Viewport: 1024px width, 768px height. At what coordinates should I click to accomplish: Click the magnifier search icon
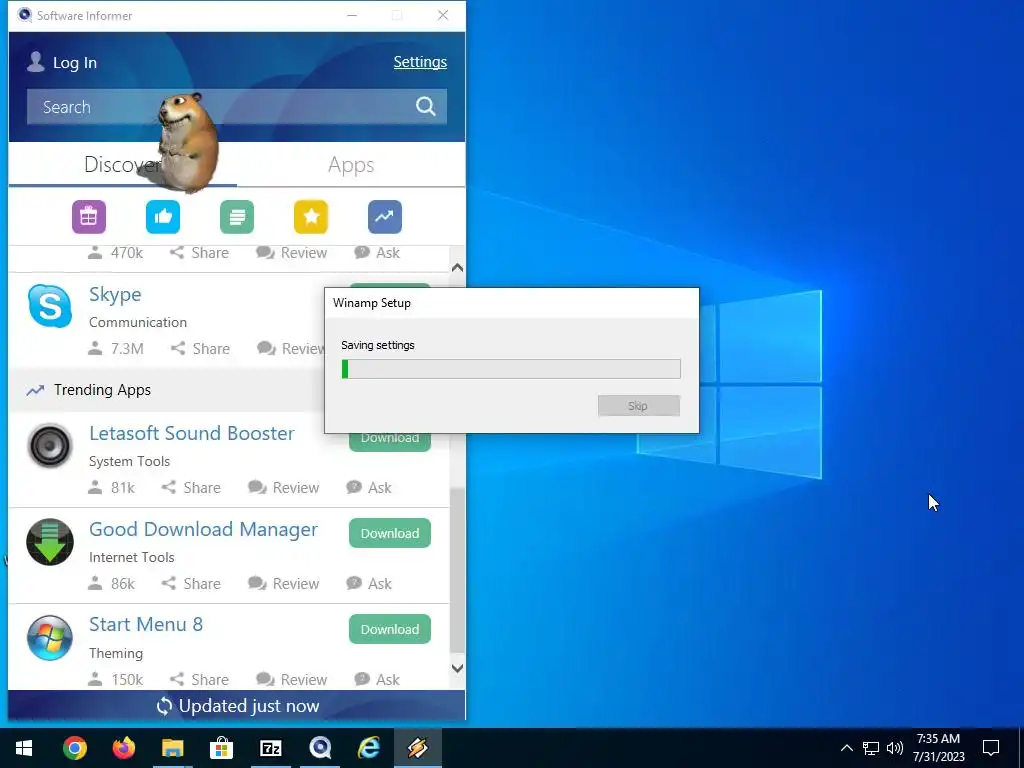pos(426,106)
